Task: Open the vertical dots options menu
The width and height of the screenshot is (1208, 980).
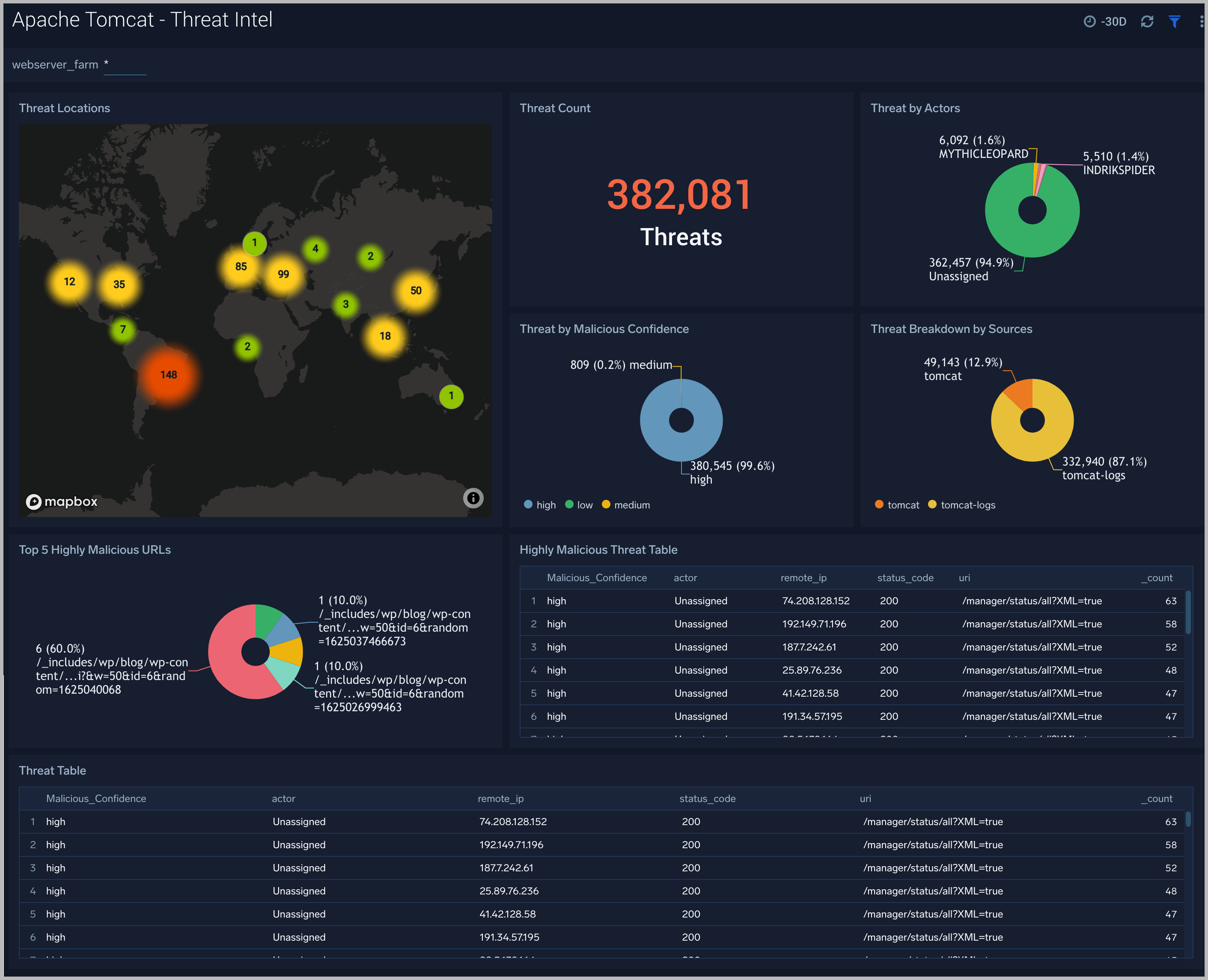Action: point(1201,21)
